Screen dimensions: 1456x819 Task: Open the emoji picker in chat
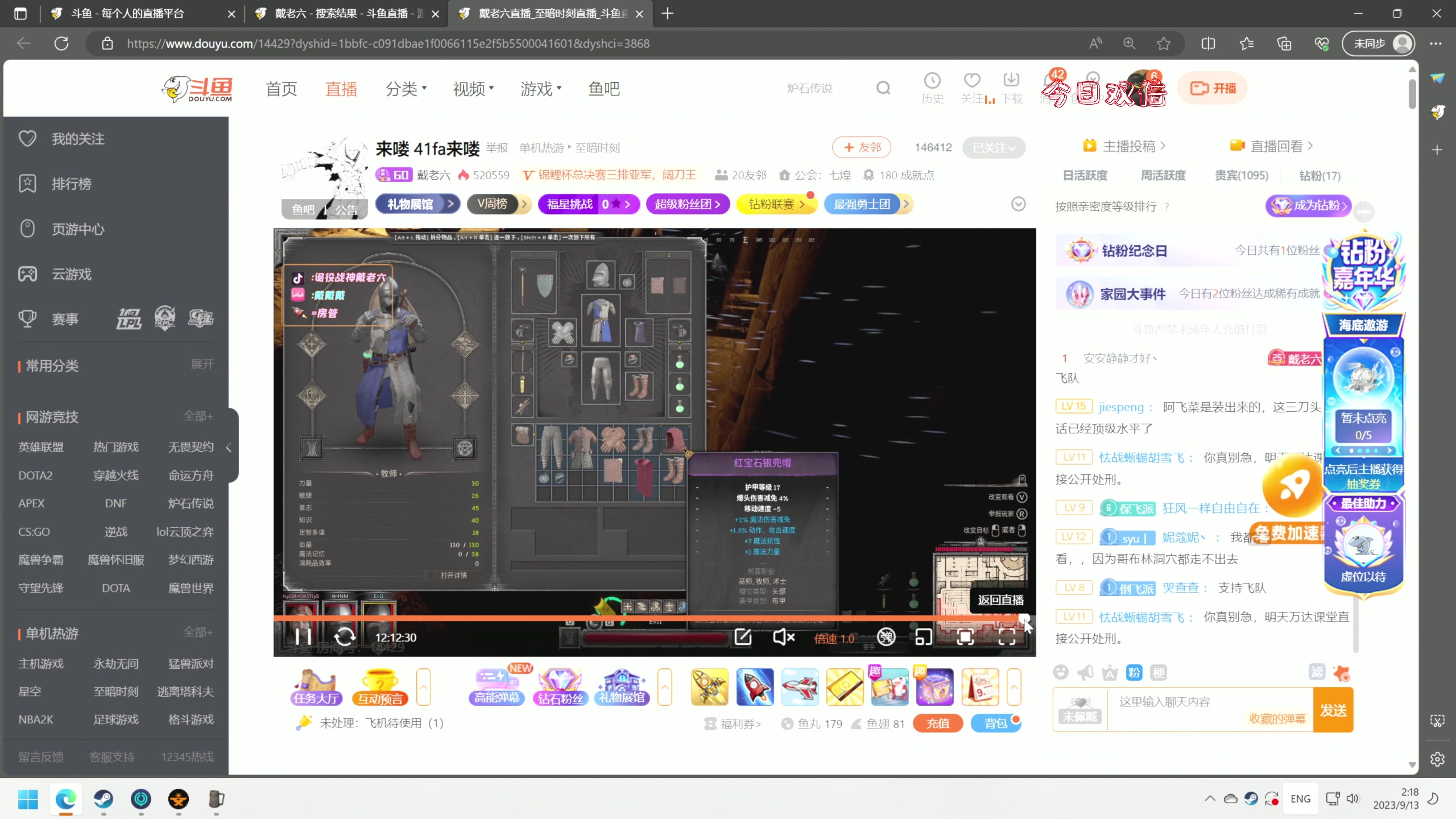1061,673
